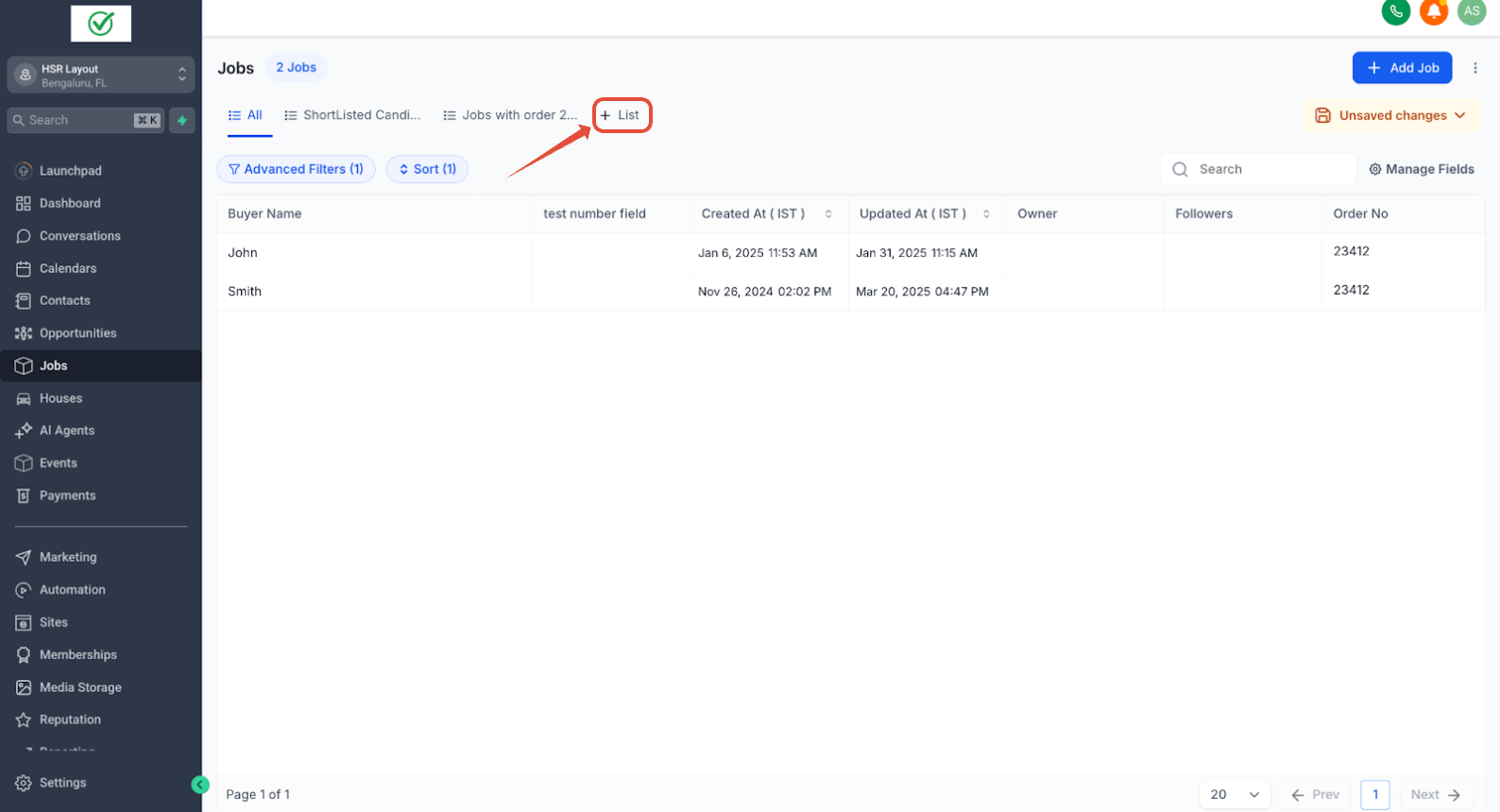1500x812 pixels.
Task: Click the green phone call icon
Action: (1395, 11)
